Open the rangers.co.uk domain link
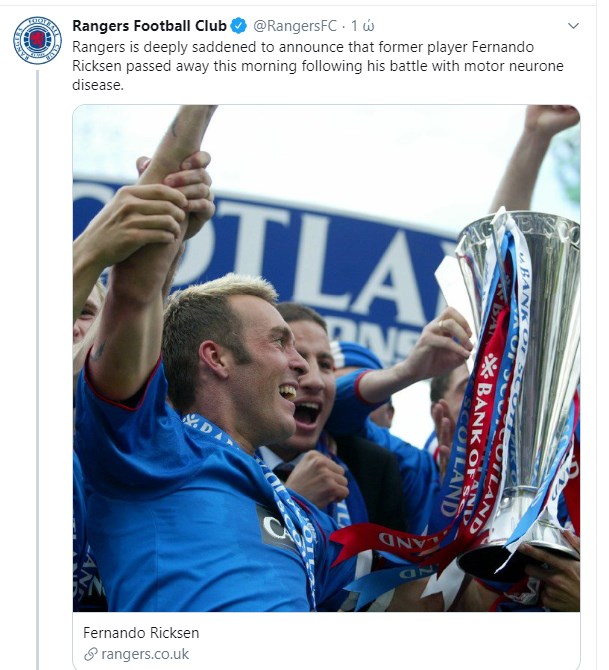This screenshot has width=609, height=670. pos(145,654)
